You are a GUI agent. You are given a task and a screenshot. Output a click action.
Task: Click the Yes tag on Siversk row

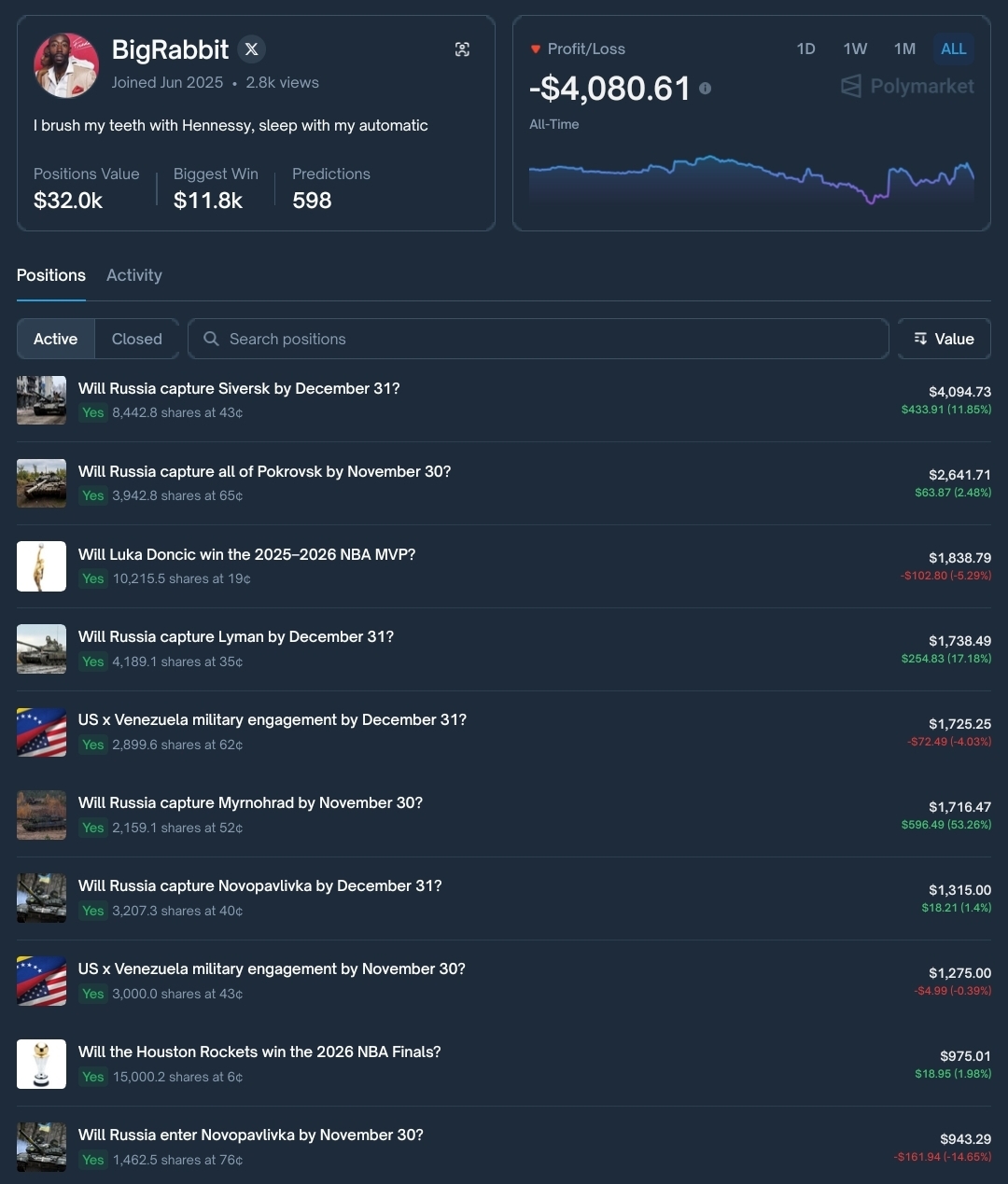tap(92, 412)
